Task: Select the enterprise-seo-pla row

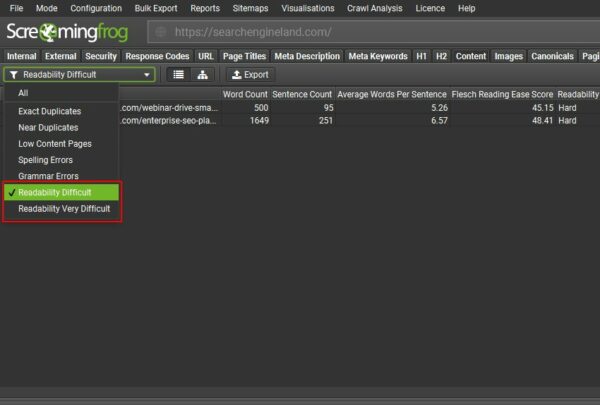Action: pos(300,120)
